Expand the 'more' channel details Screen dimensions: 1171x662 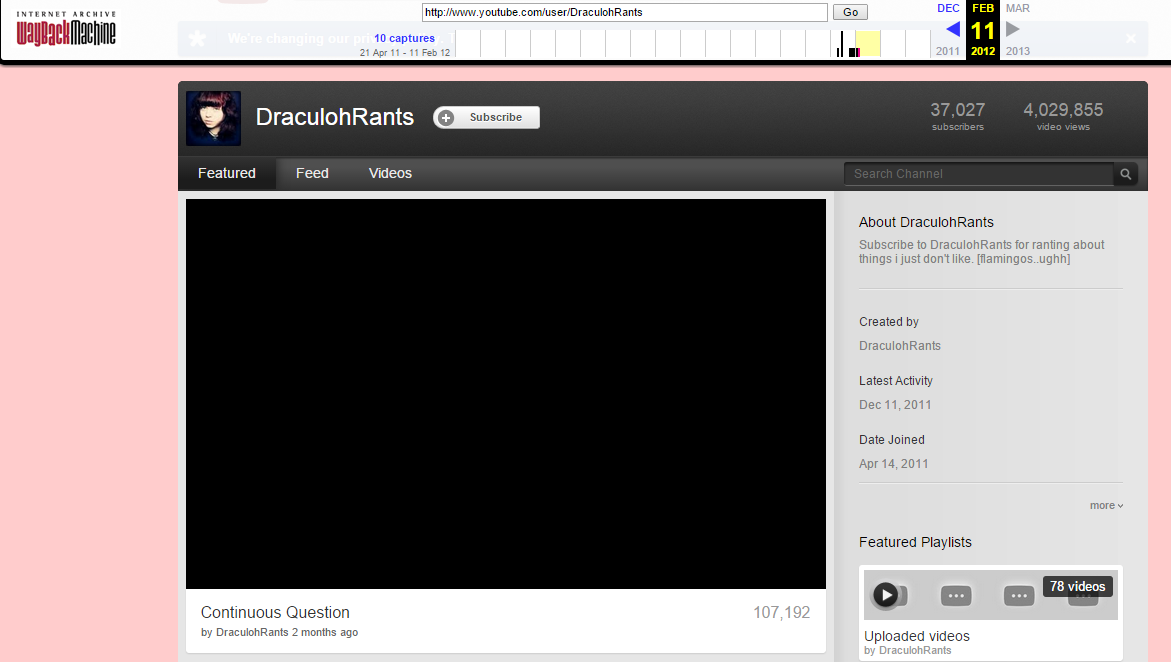1106,506
